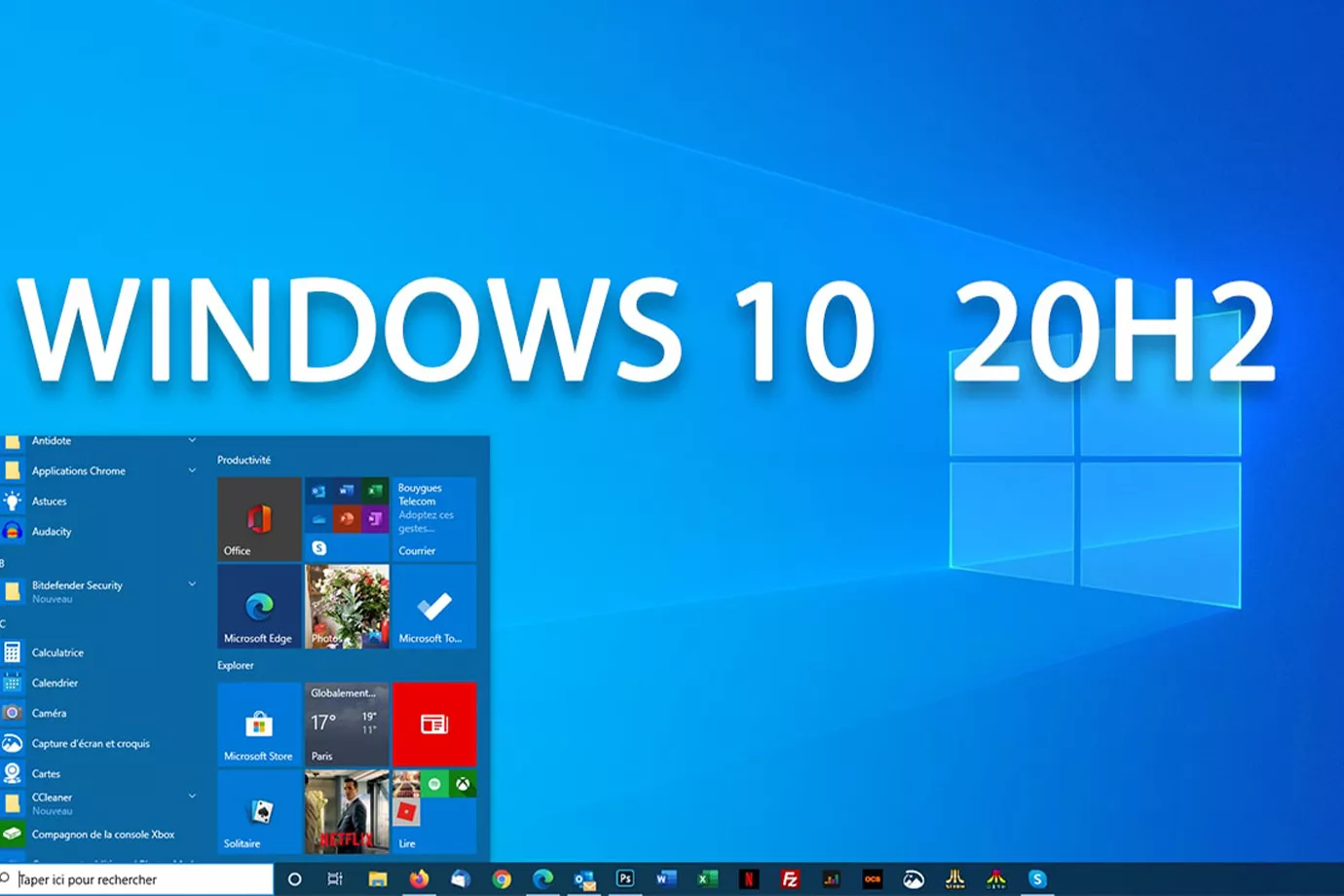Open the Microsoft Edge tile
The image size is (1344, 896).
point(259,607)
